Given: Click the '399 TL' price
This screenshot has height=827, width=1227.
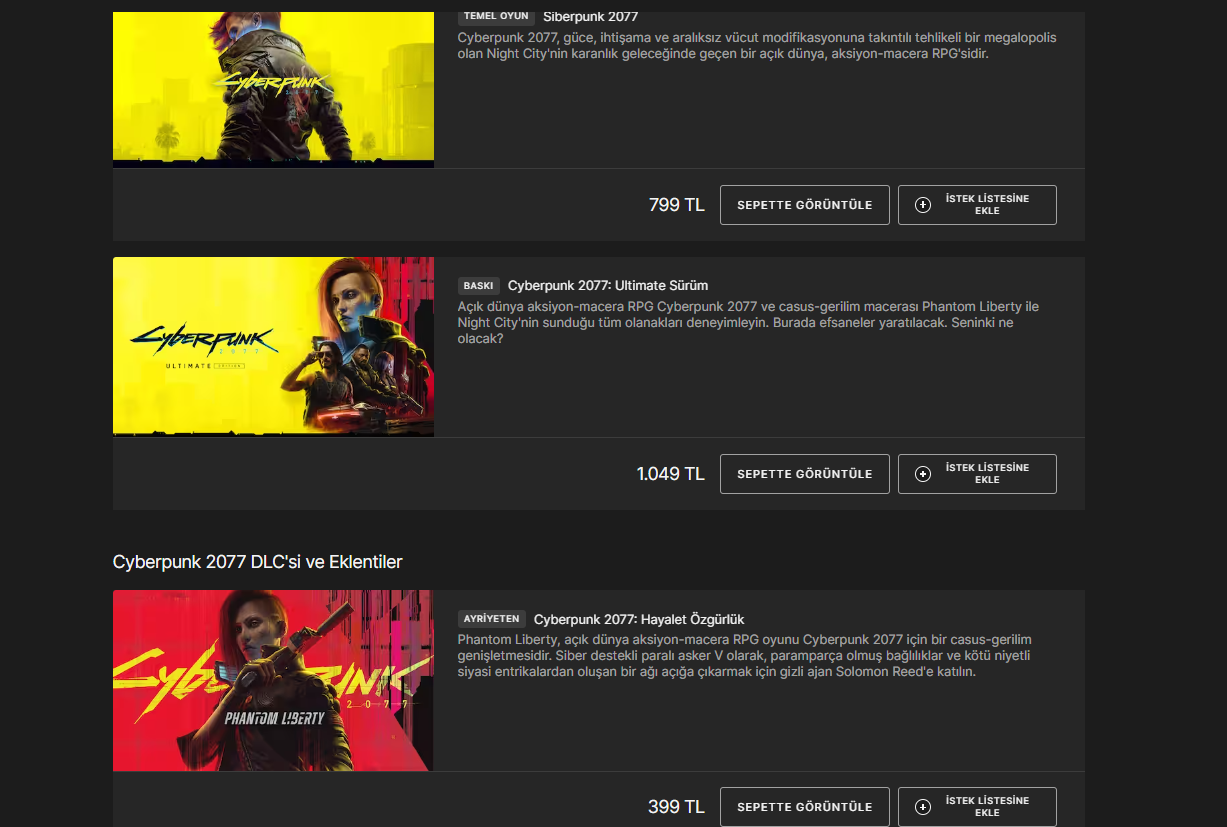Looking at the screenshot, I should pyautogui.click(x=677, y=807).
